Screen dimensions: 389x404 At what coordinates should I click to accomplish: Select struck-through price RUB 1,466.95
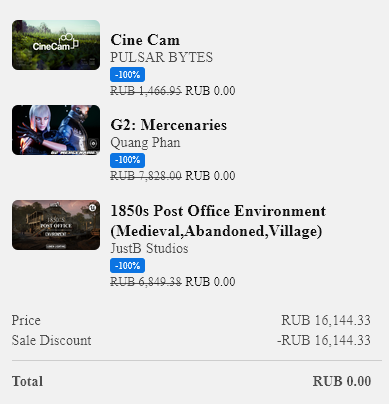(146, 91)
